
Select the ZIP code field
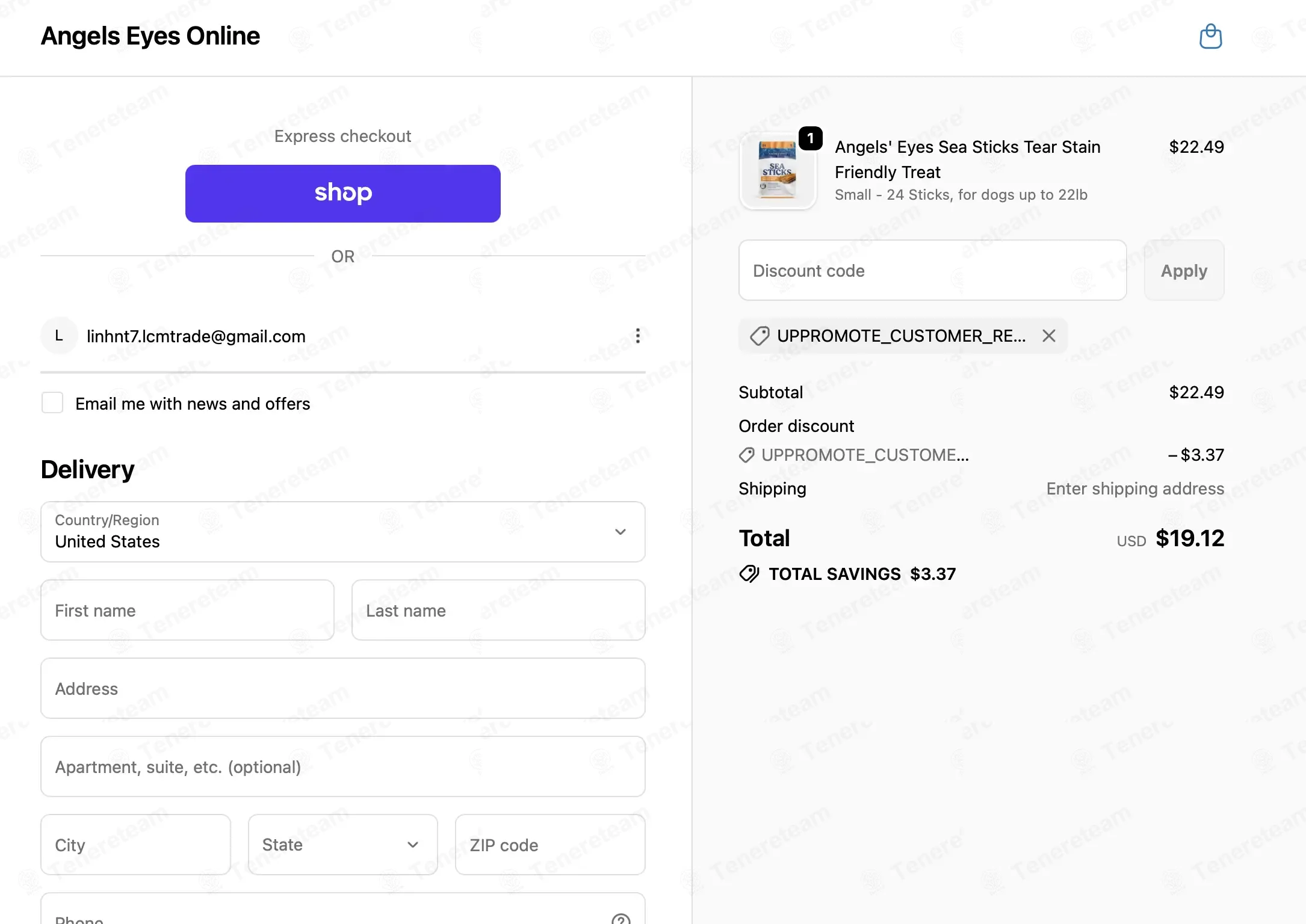point(550,845)
